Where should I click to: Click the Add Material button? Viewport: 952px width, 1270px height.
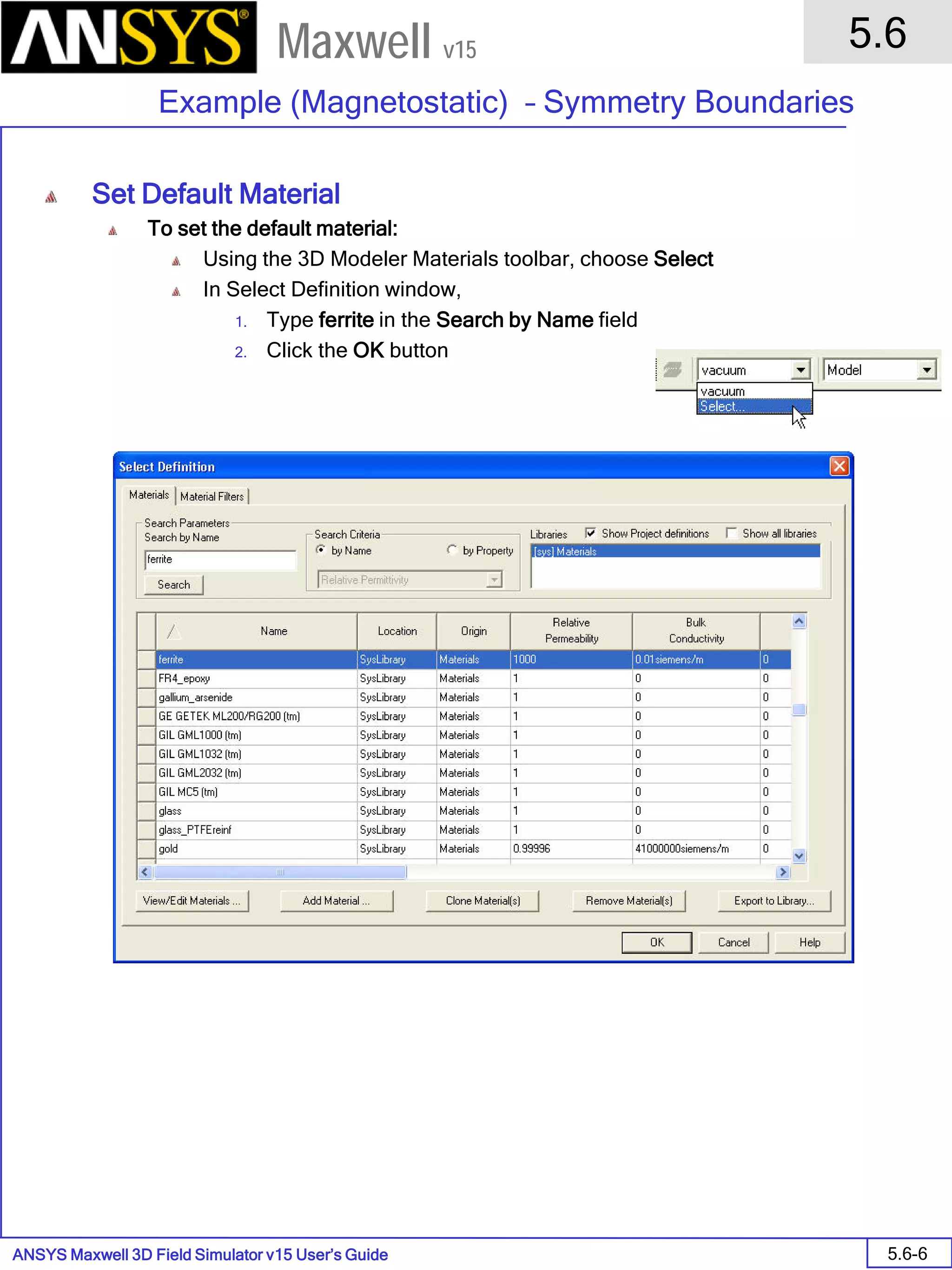[337, 901]
